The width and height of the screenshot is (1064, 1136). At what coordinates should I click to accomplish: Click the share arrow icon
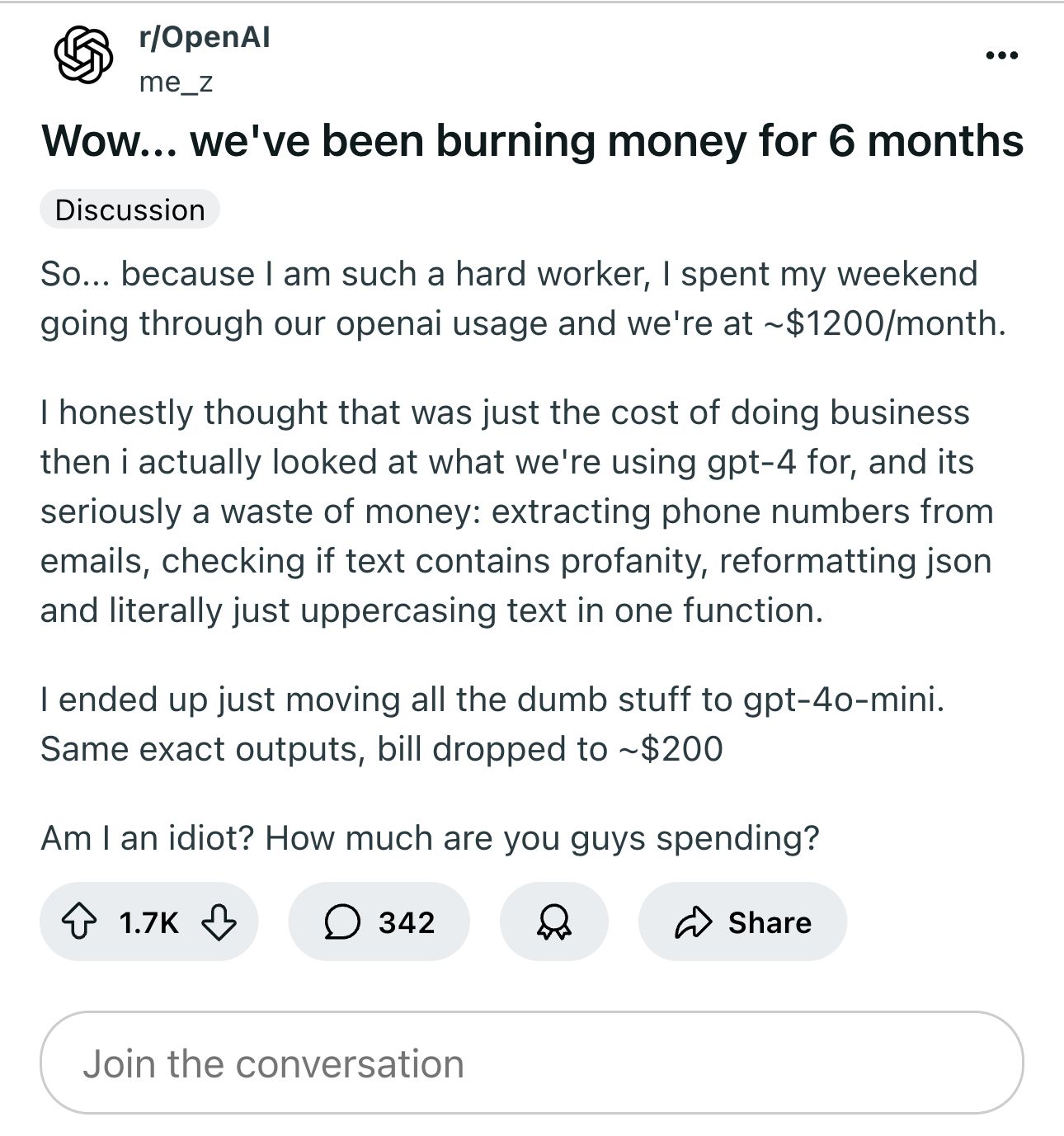click(693, 922)
